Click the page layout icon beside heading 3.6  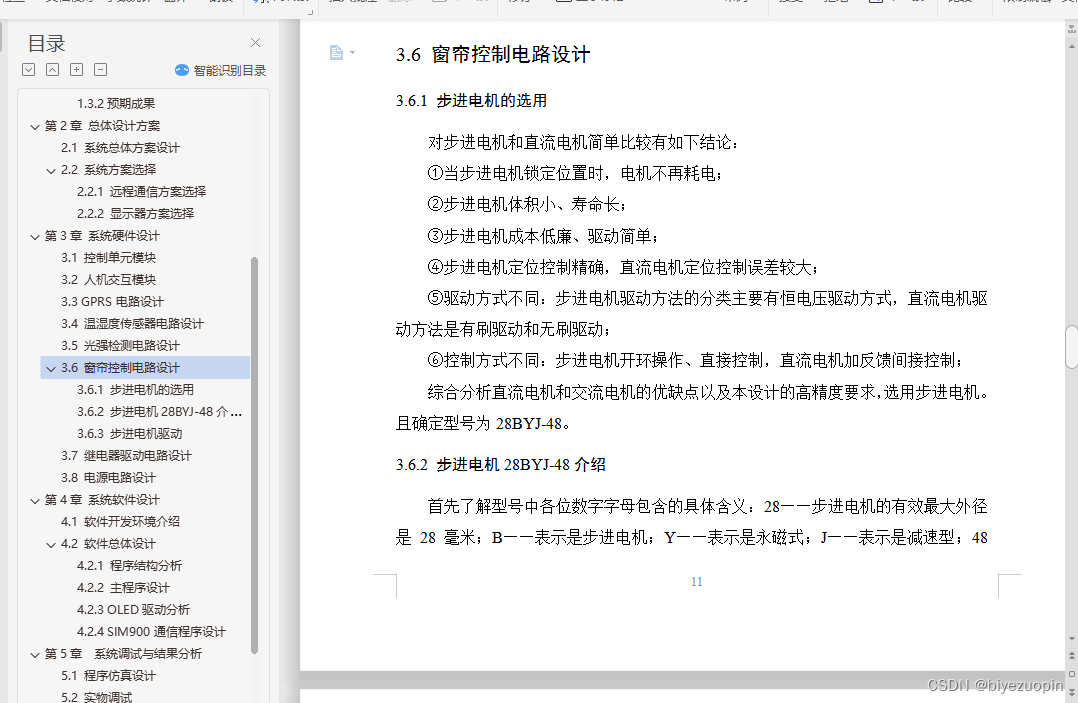point(336,53)
